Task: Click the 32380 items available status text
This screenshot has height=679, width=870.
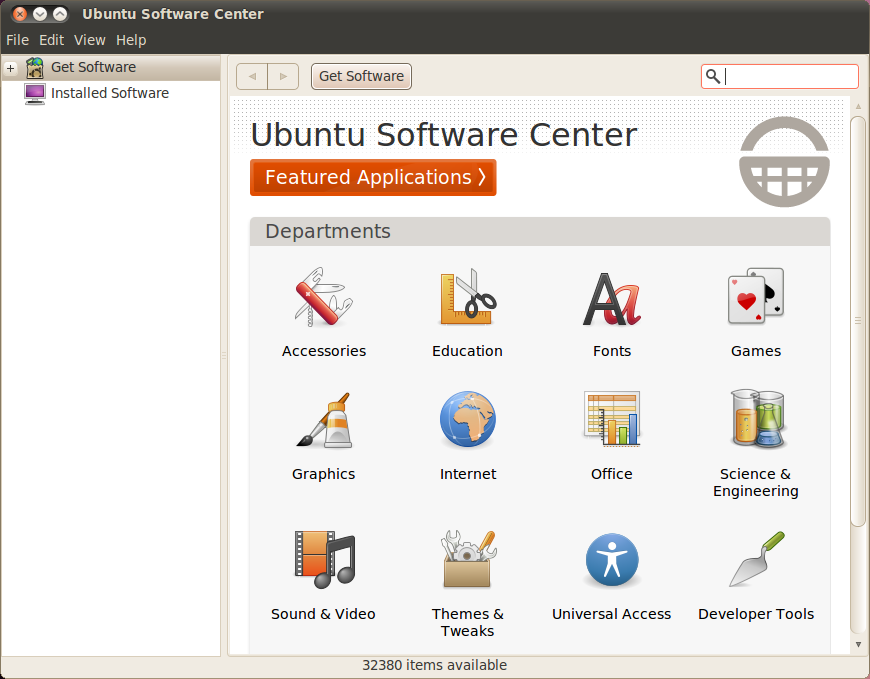Action: [x=434, y=665]
